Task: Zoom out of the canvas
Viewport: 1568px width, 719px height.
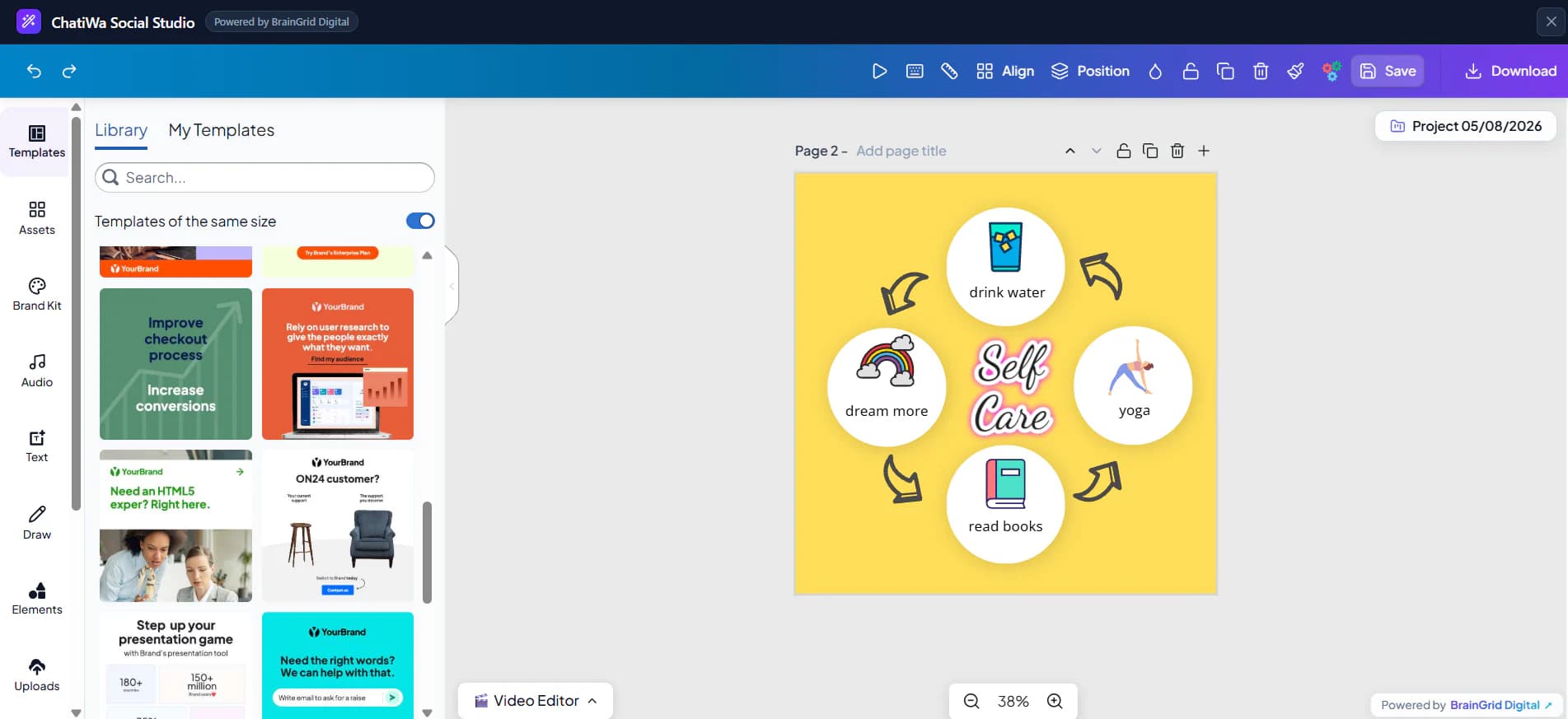Action: pyautogui.click(x=971, y=701)
